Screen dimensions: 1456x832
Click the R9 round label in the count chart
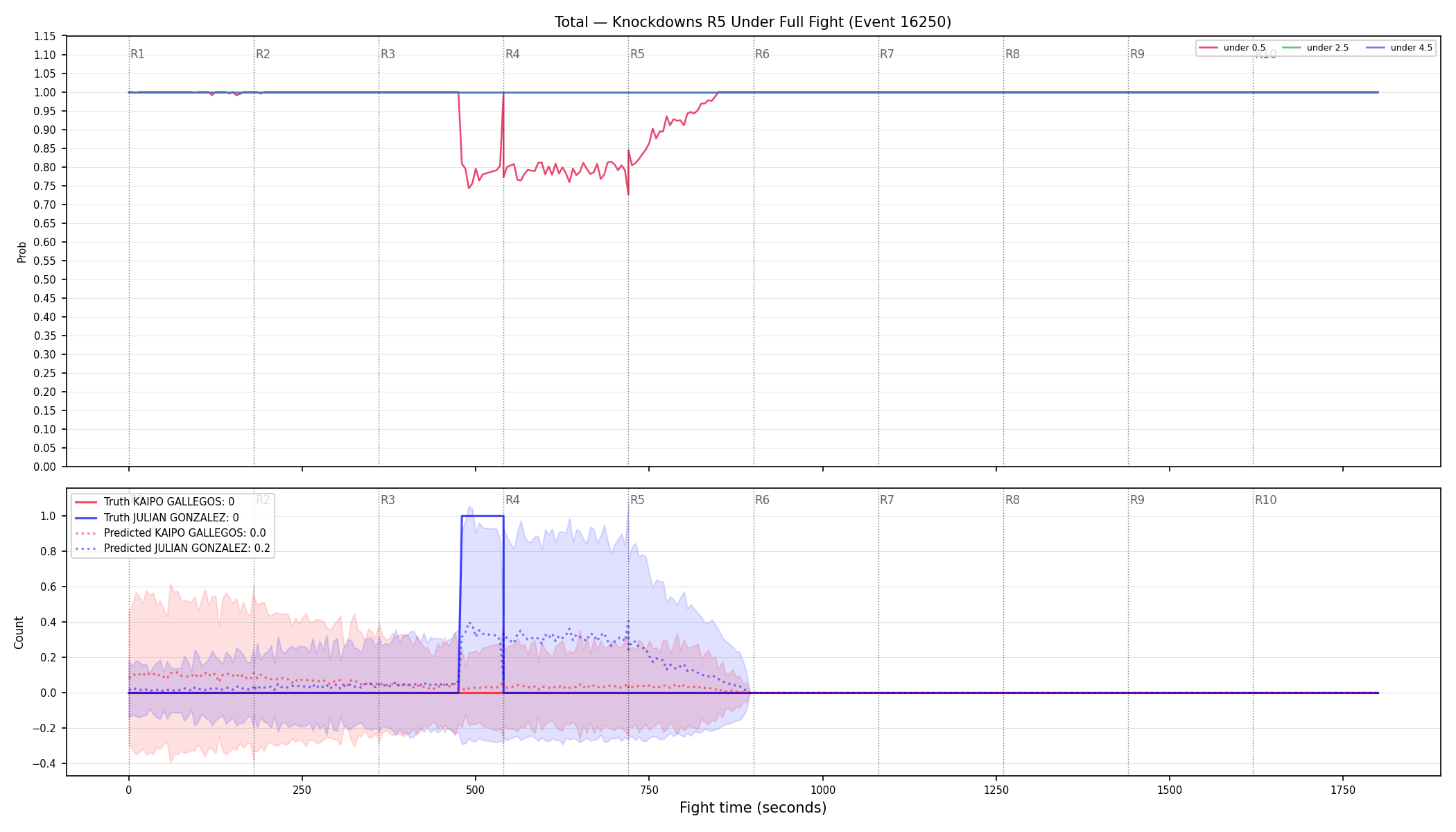[1137, 500]
